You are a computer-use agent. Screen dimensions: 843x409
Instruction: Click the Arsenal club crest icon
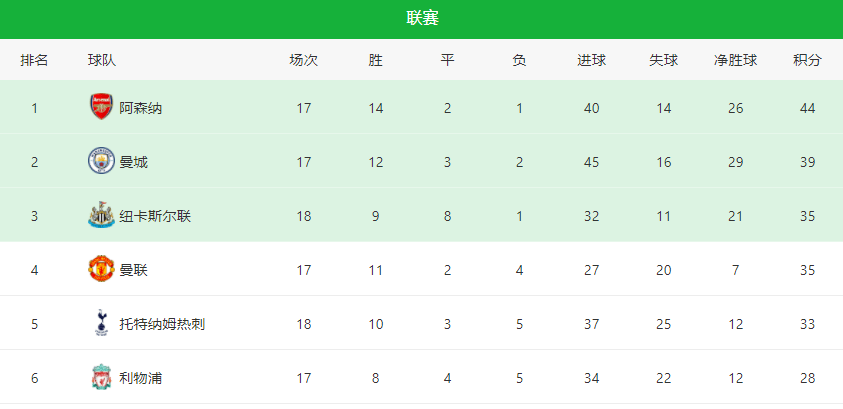click(101, 106)
